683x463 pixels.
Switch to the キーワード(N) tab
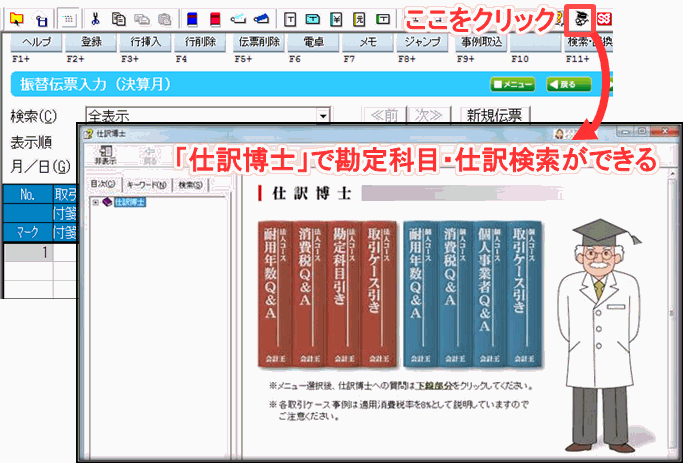(x=146, y=185)
